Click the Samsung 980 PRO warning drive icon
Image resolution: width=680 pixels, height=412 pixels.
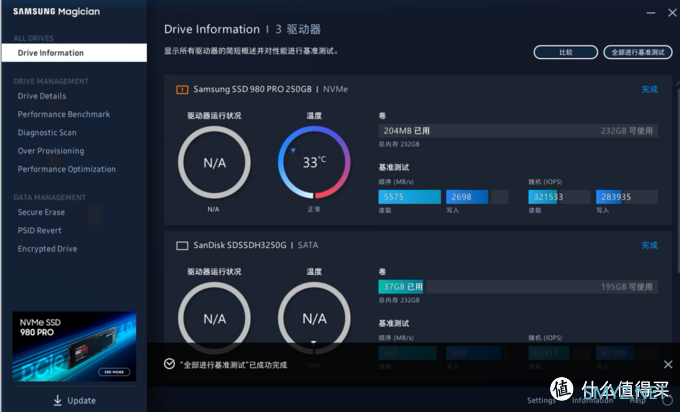tap(182, 90)
